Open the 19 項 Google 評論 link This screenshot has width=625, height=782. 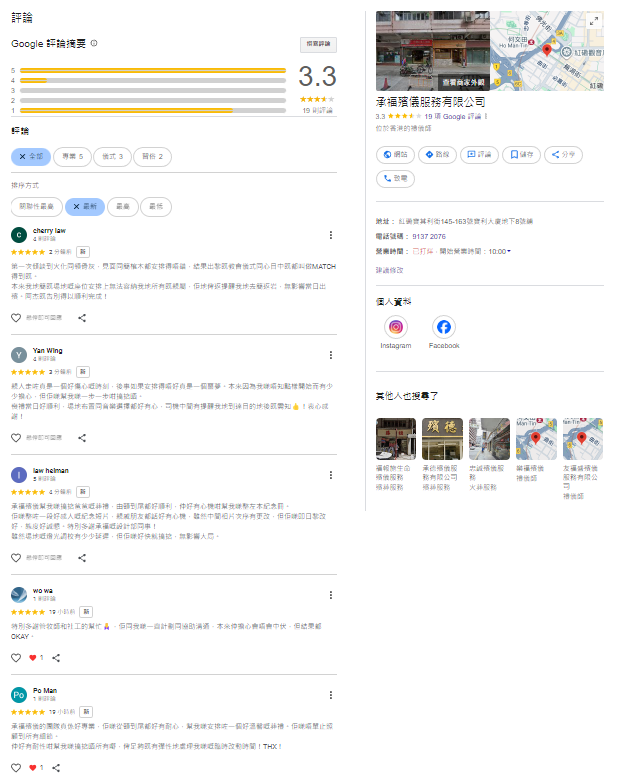(x=453, y=117)
